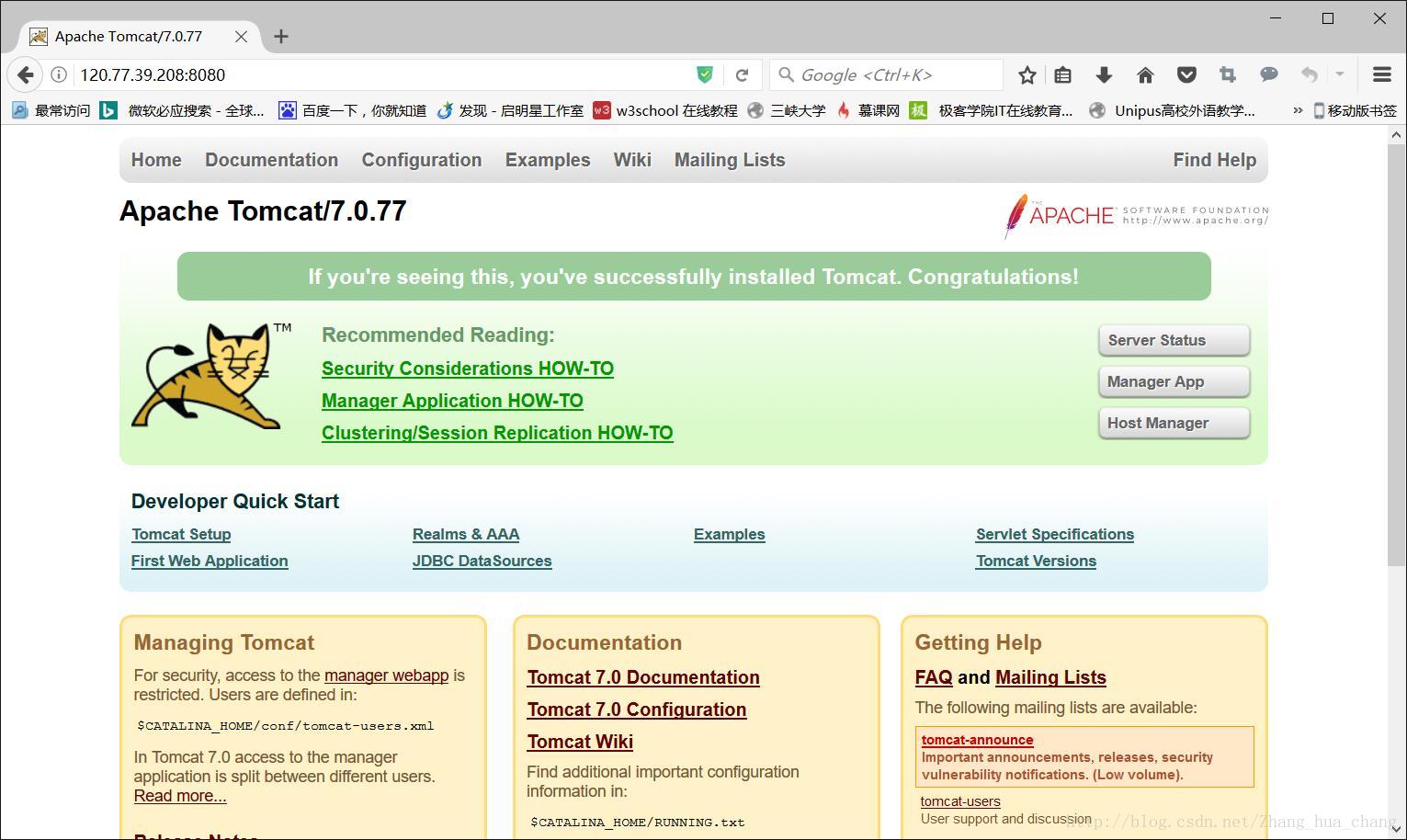Open the Tomcat 7.0 Documentation link
1407x840 pixels.
tap(643, 677)
